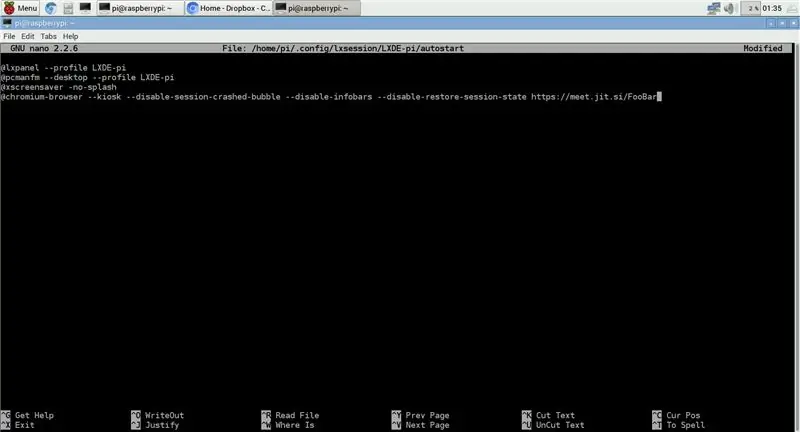Click the Cut Text shortcut label
Image resolution: width=800 pixels, height=432 pixels.
555,415
